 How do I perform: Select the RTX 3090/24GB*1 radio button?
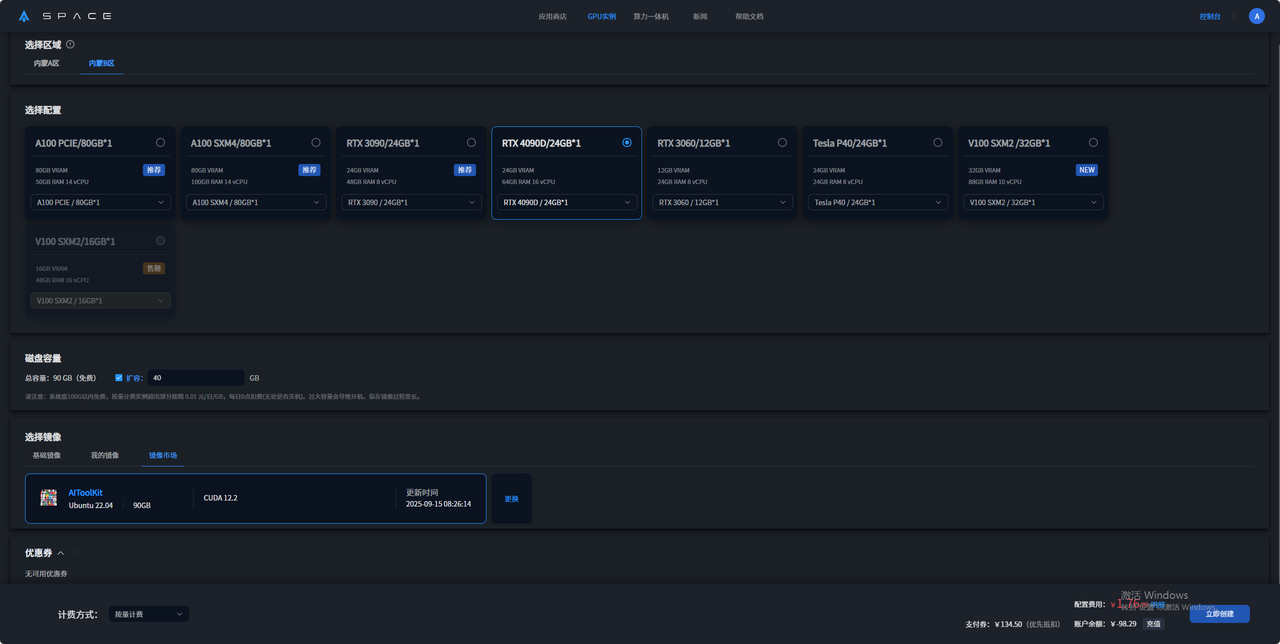point(471,142)
